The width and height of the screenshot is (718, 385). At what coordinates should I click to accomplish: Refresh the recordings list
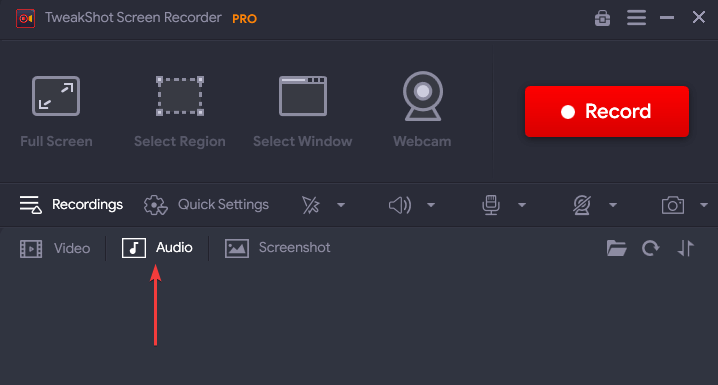tap(650, 248)
